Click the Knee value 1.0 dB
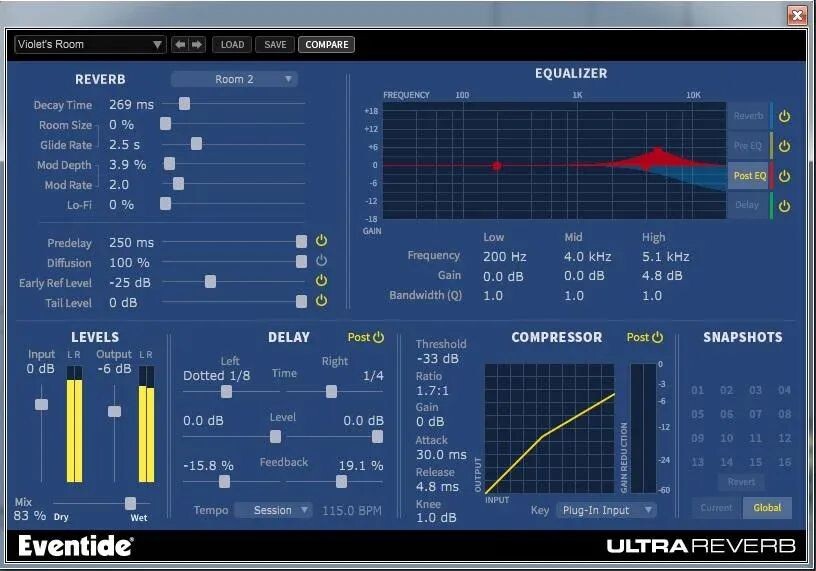Screen dimensions: 816x571 [436, 518]
